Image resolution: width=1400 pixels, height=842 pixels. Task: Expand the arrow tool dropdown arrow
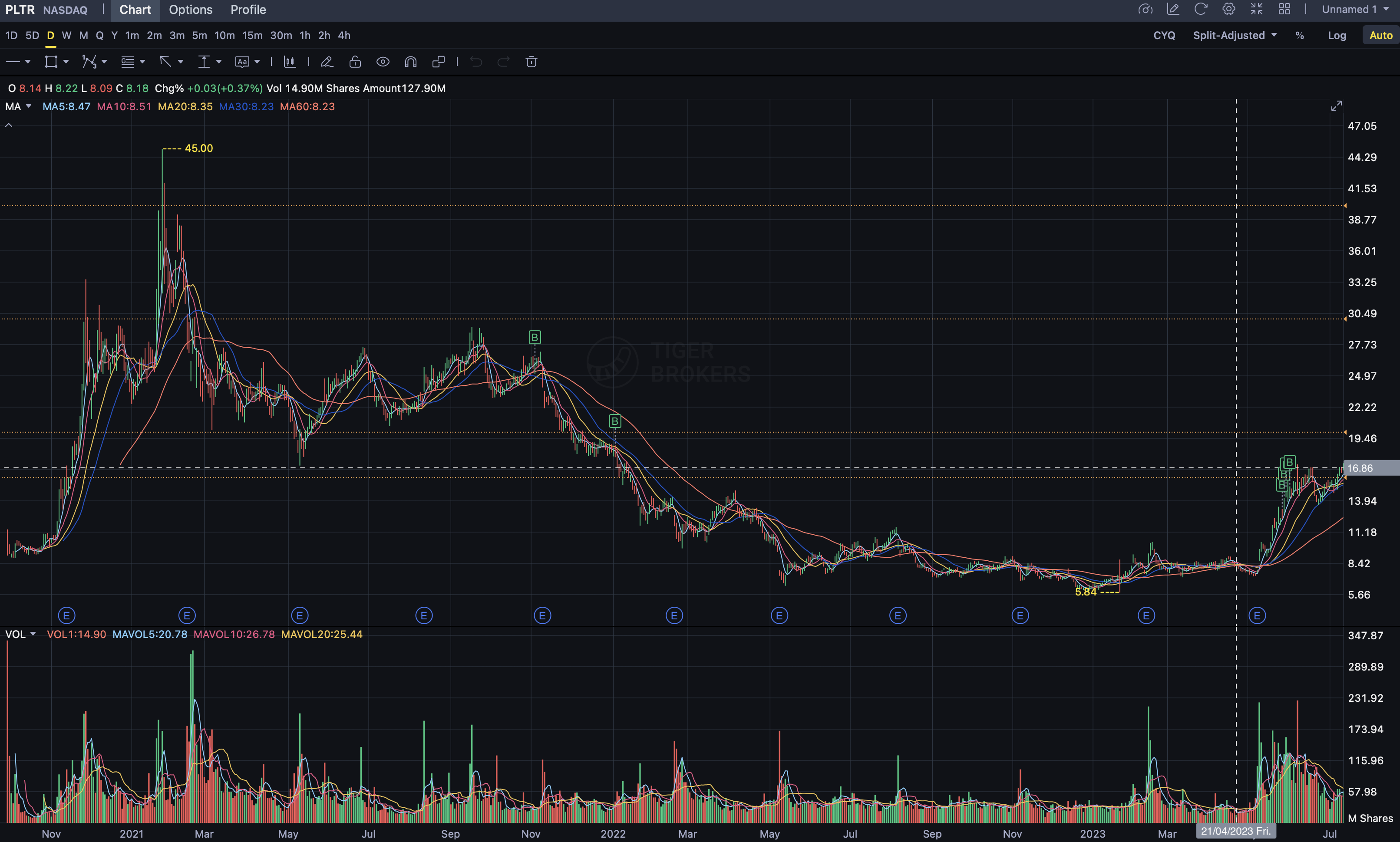pos(181,62)
